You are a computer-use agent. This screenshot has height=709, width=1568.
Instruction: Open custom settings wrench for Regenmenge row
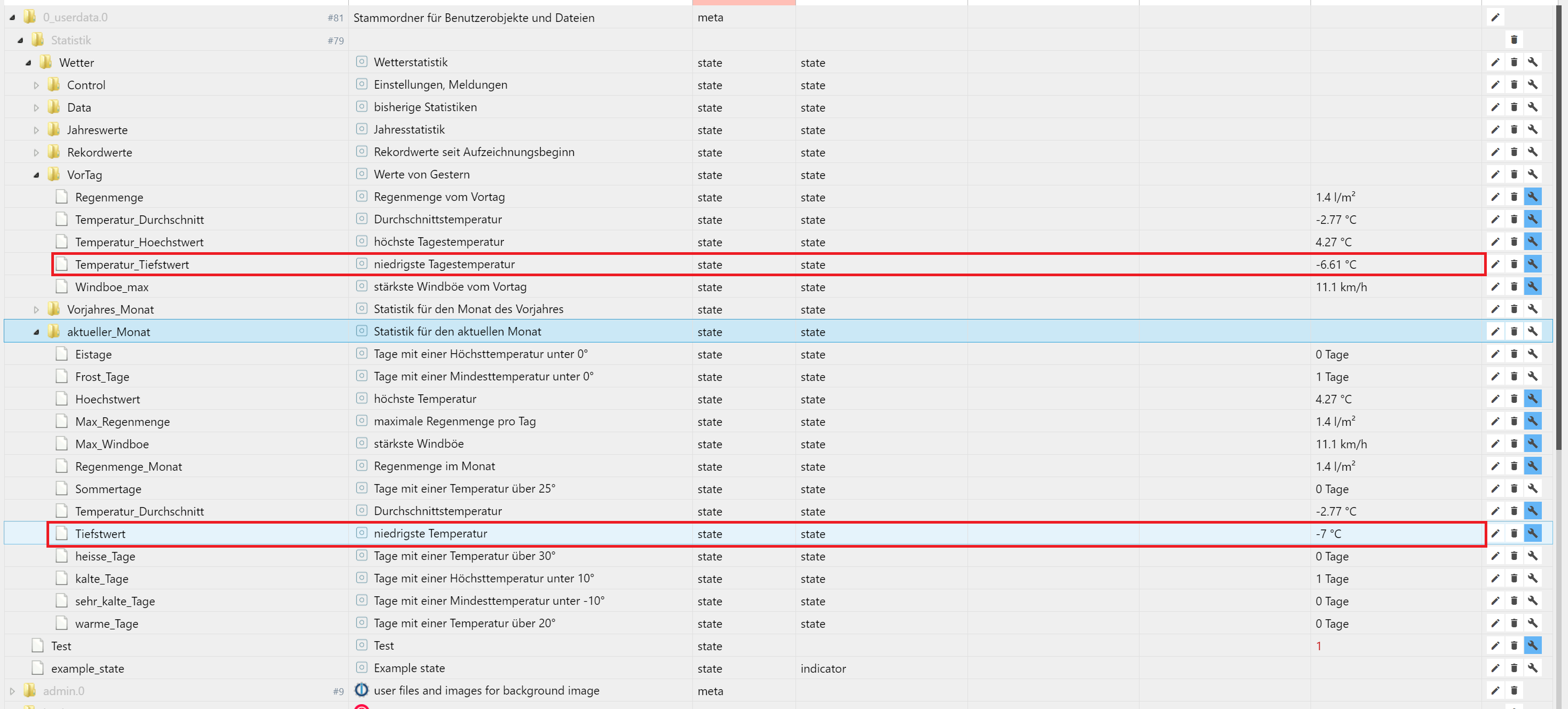[1533, 197]
